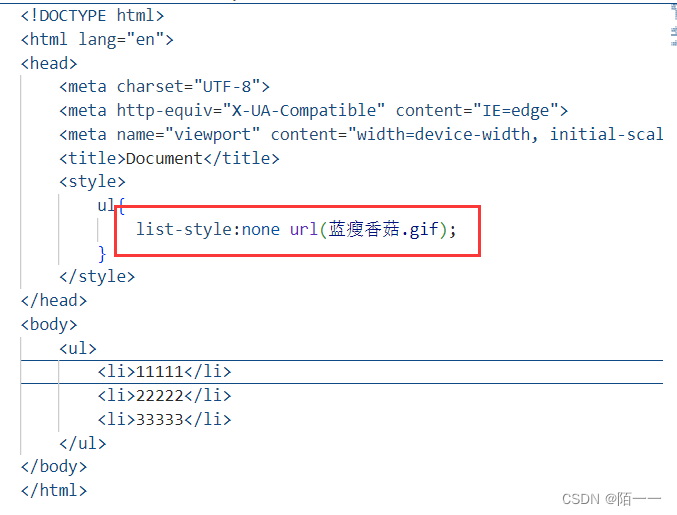Click the viewport meta tag line
677x515 pixels.
[361, 135]
